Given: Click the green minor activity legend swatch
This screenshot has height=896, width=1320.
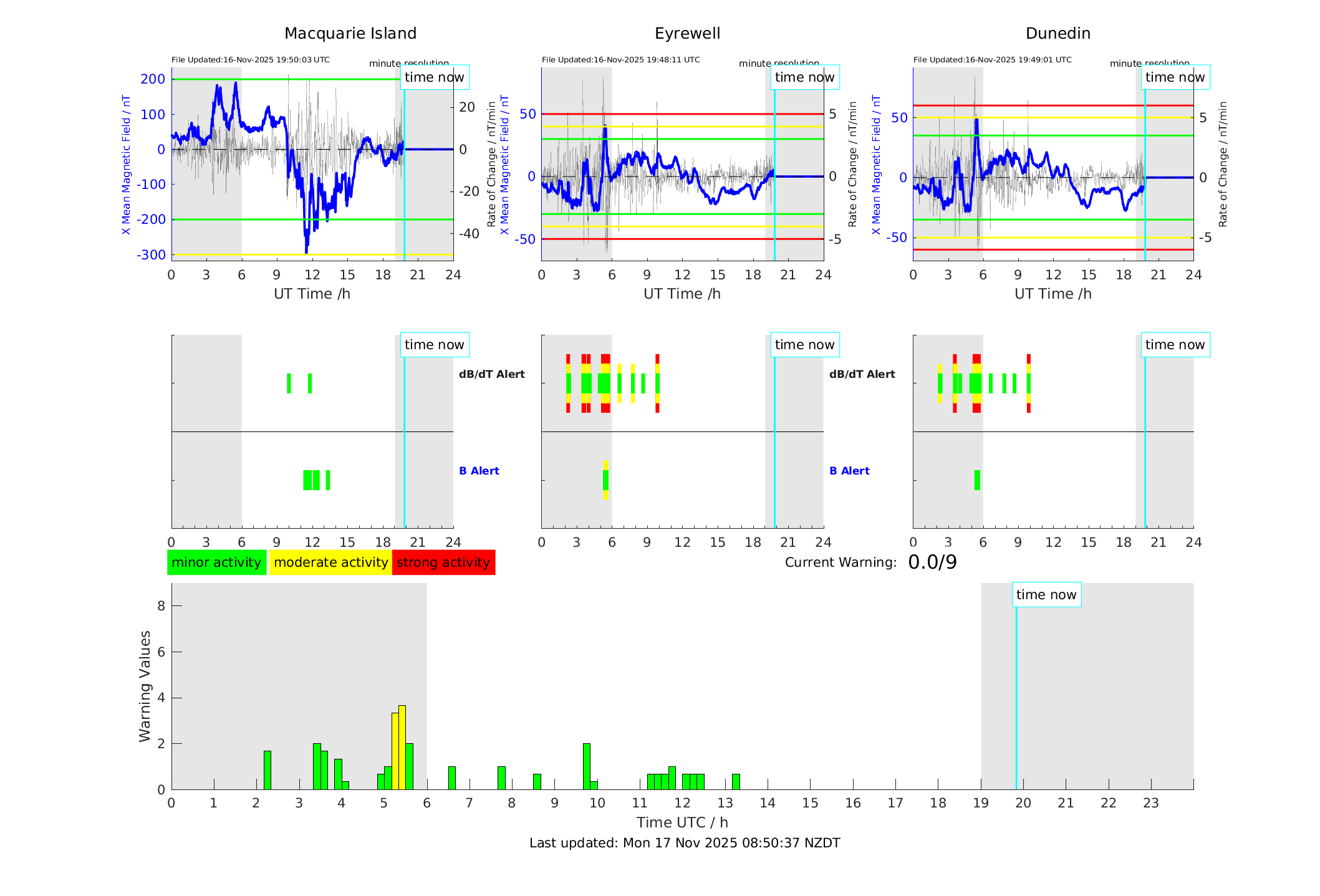Looking at the screenshot, I should (x=216, y=562).
